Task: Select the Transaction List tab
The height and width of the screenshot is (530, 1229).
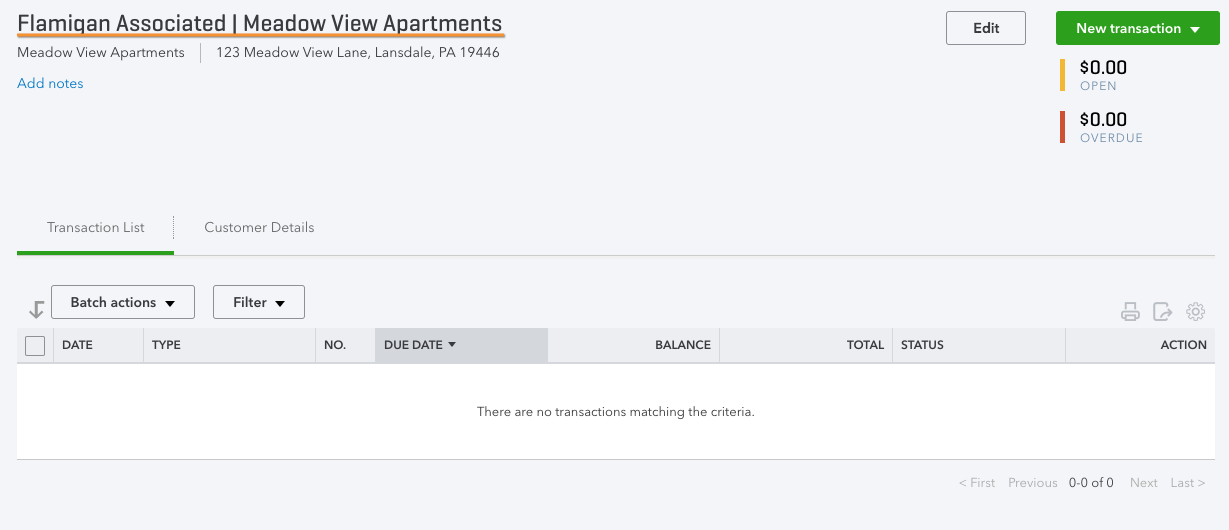Action: click(x=96, y=228)
